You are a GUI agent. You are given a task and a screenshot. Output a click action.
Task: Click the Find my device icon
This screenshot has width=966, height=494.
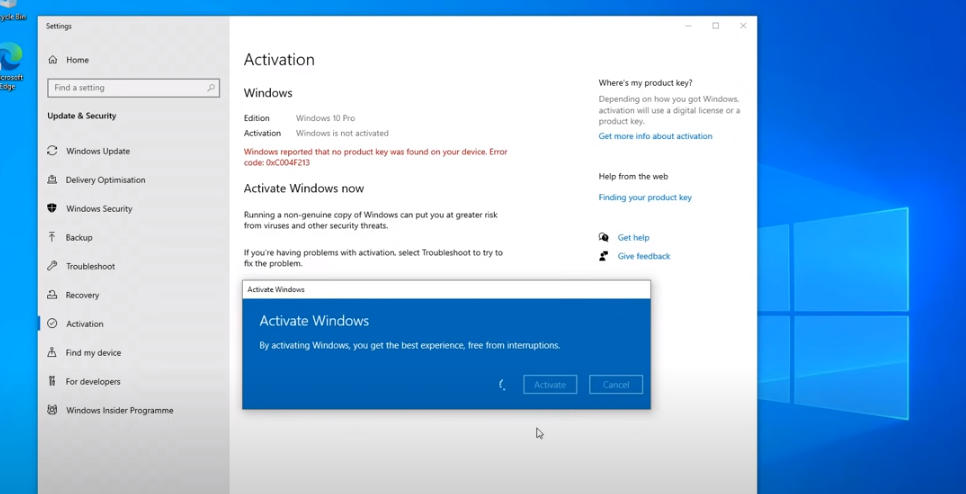52,353
